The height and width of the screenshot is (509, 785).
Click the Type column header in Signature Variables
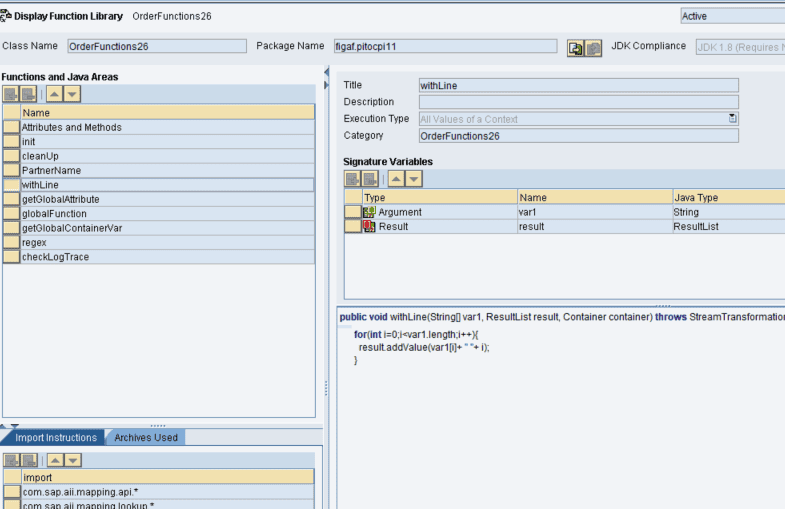click(x=440, y=197)
